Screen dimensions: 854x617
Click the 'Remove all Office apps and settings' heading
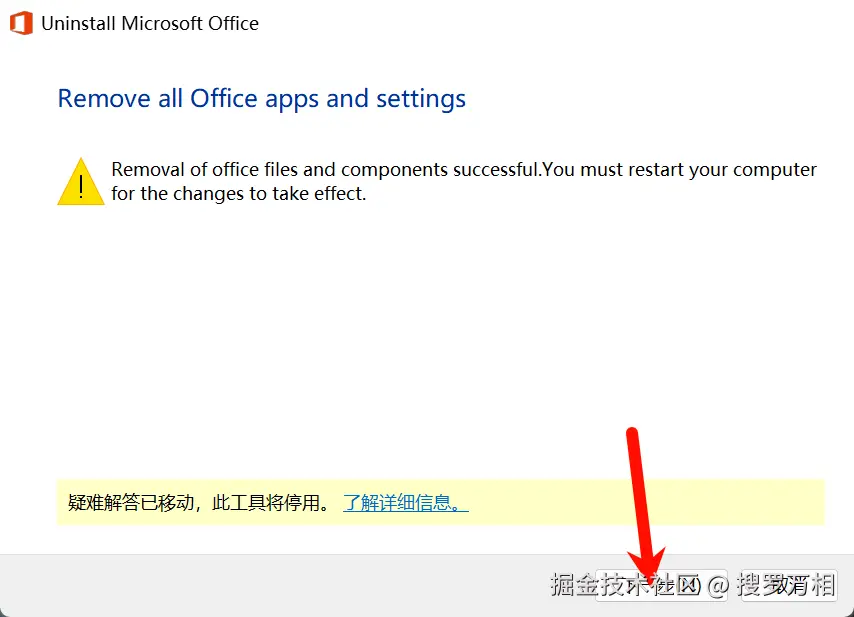point(261,99)
